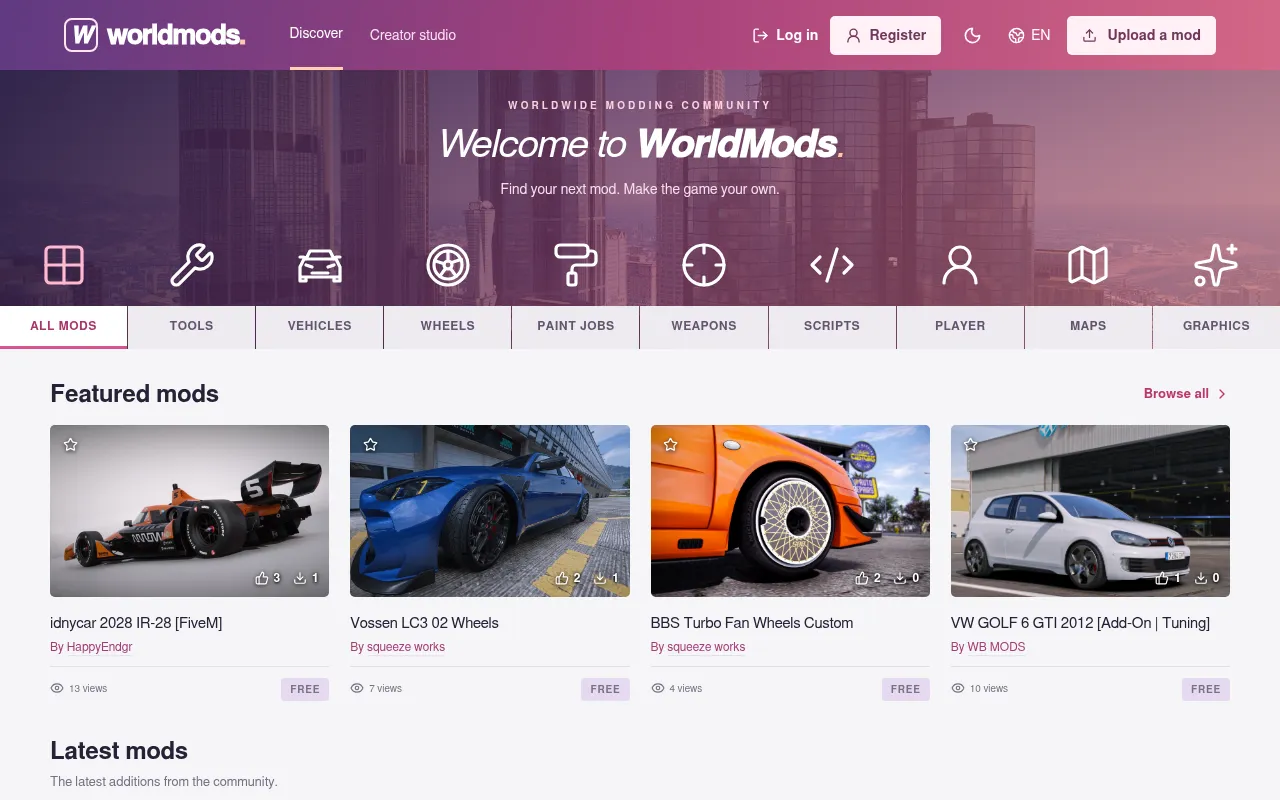Image resolution: width=1280 pixels, height=800 pixels.
Task: Choose the Wheels rim icon
Action: pos(448,265)
